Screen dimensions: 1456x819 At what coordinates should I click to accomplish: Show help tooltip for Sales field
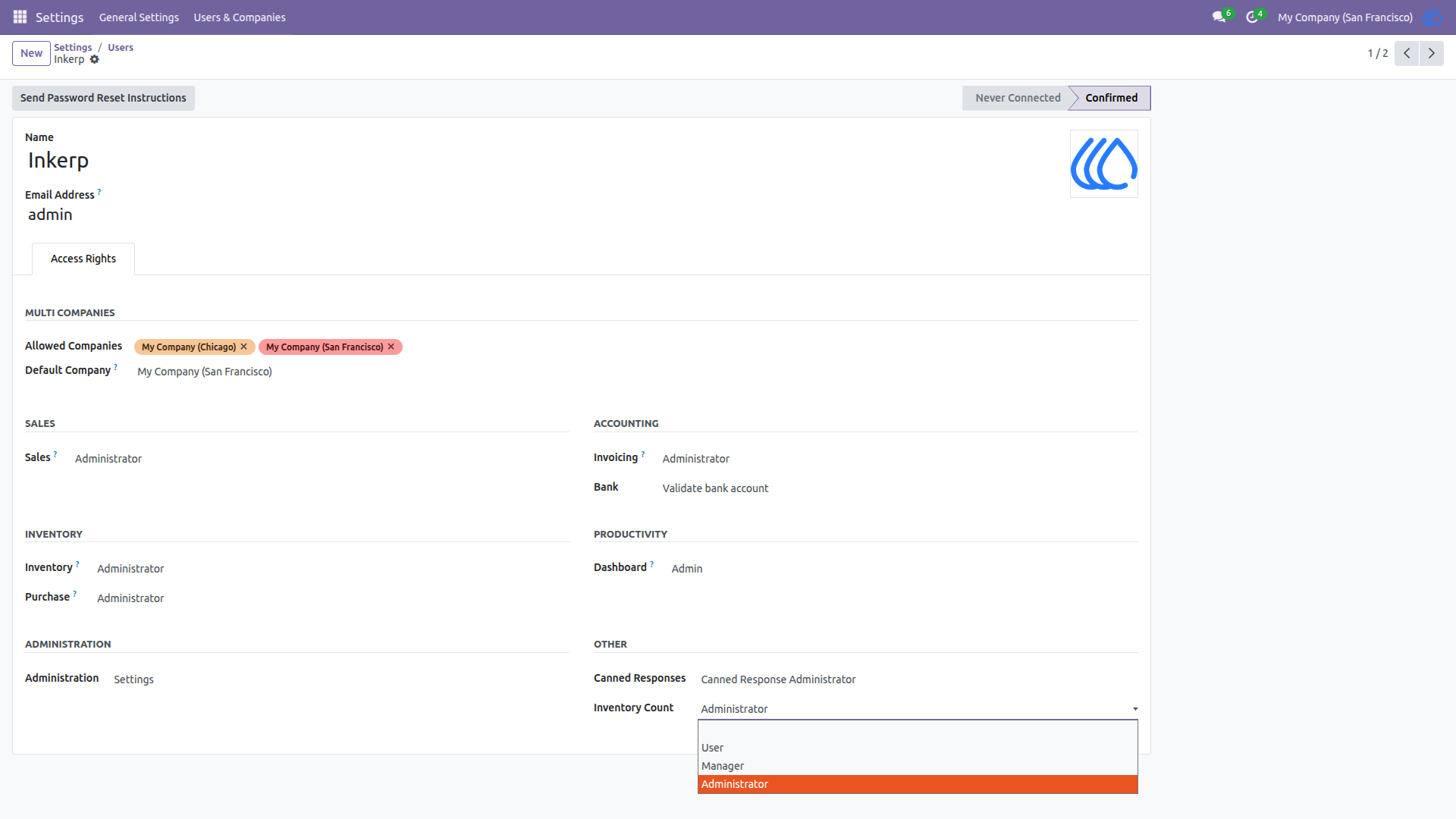[x=55, y=454]
